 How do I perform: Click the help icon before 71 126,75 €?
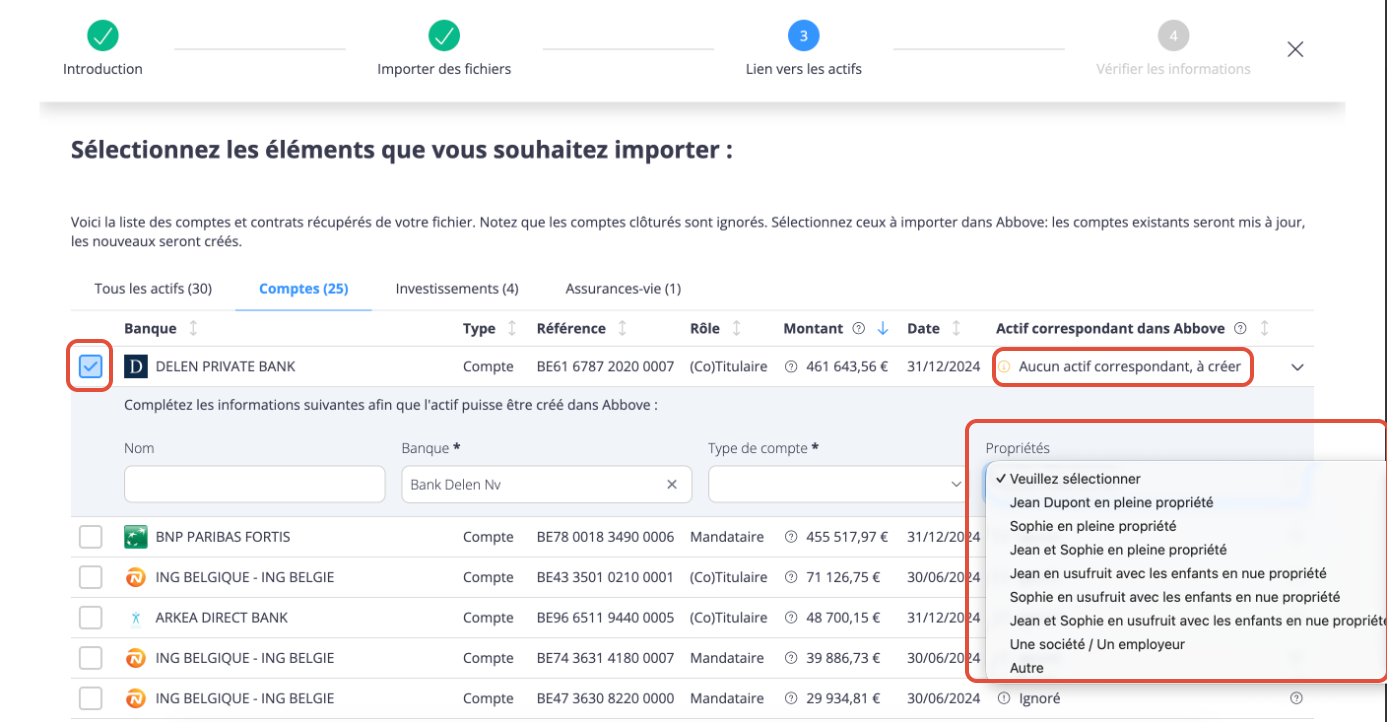point(791,577)
